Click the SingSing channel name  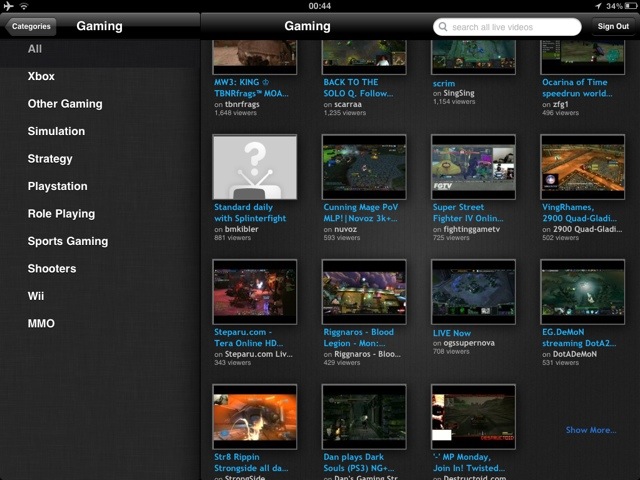[459, 93]
